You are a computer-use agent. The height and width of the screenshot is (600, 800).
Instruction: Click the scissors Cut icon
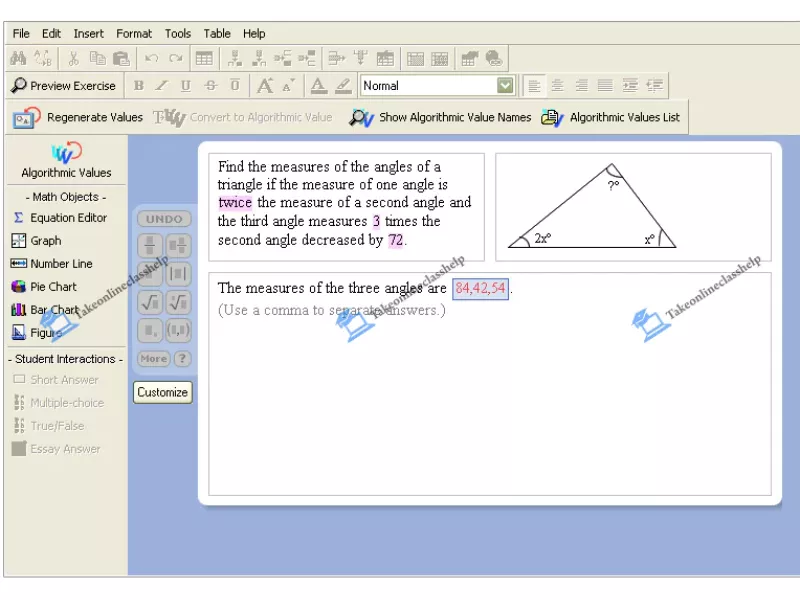(73, 59)
